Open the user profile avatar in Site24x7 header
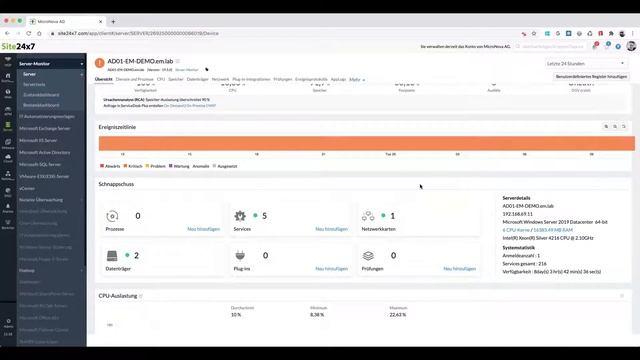The width and height of the screenshot is (640, 360). click(631, 46)
